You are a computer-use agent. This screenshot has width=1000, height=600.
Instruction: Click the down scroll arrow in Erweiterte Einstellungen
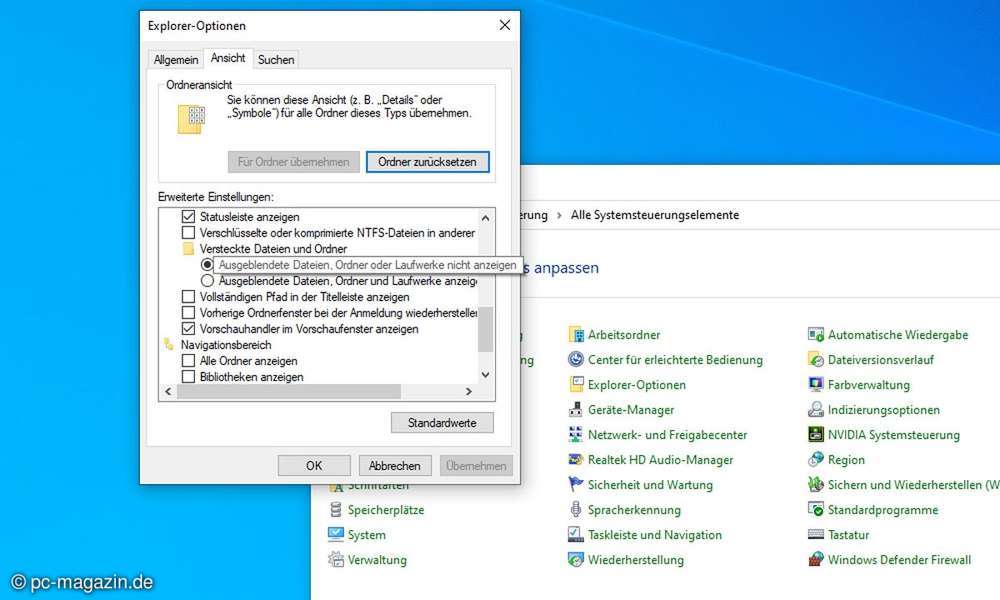tap(485, 374)
